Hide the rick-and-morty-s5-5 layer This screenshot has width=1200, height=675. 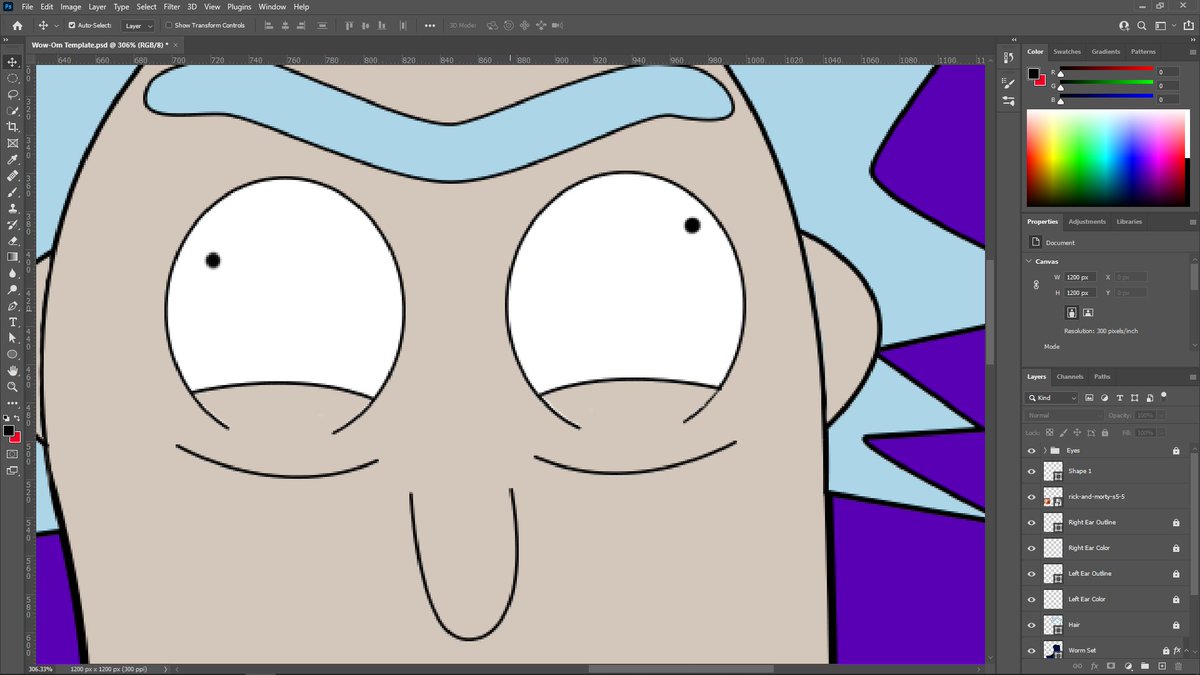coord(1032,496)
